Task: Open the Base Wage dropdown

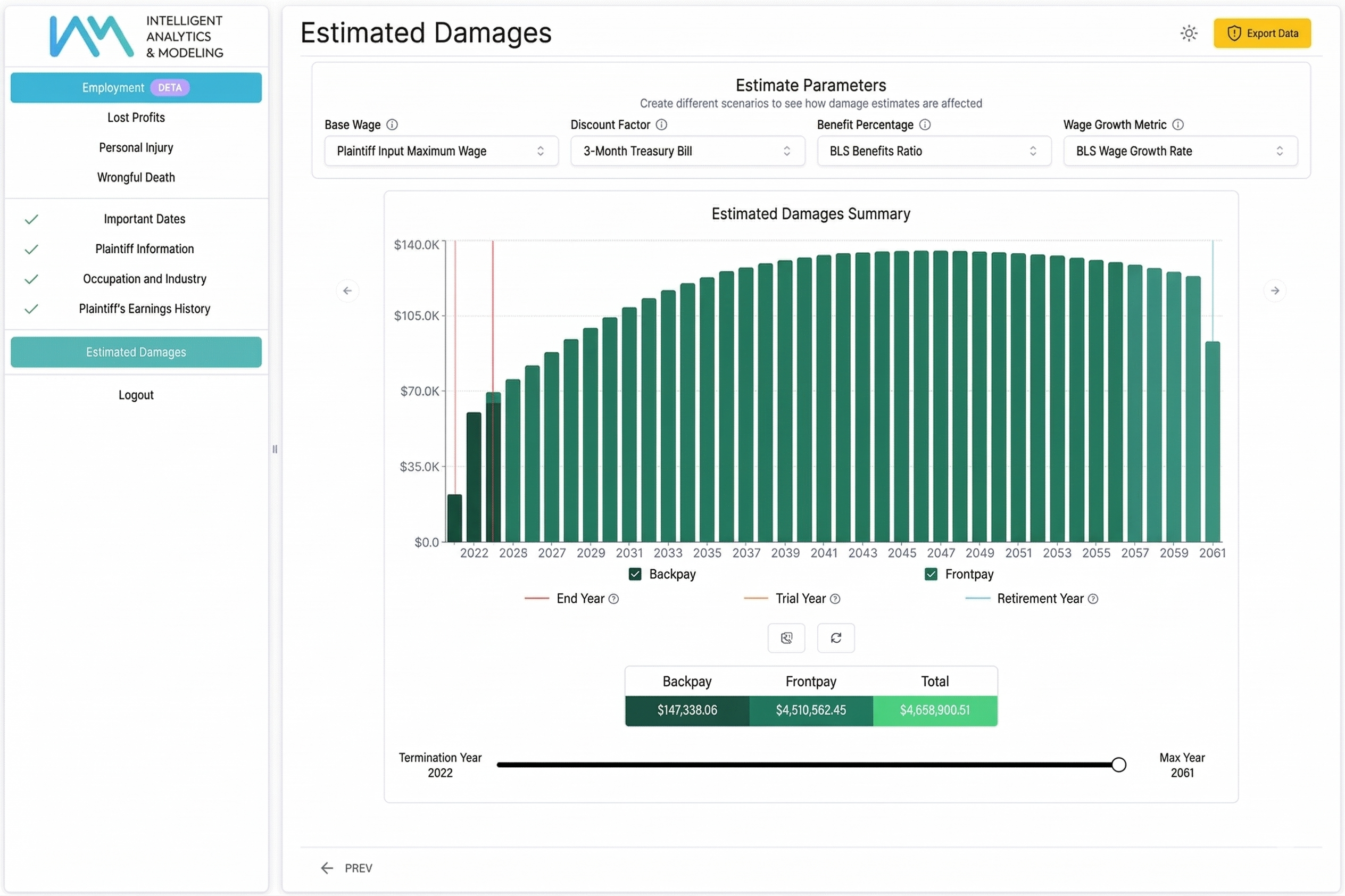Action: (441, 151)
